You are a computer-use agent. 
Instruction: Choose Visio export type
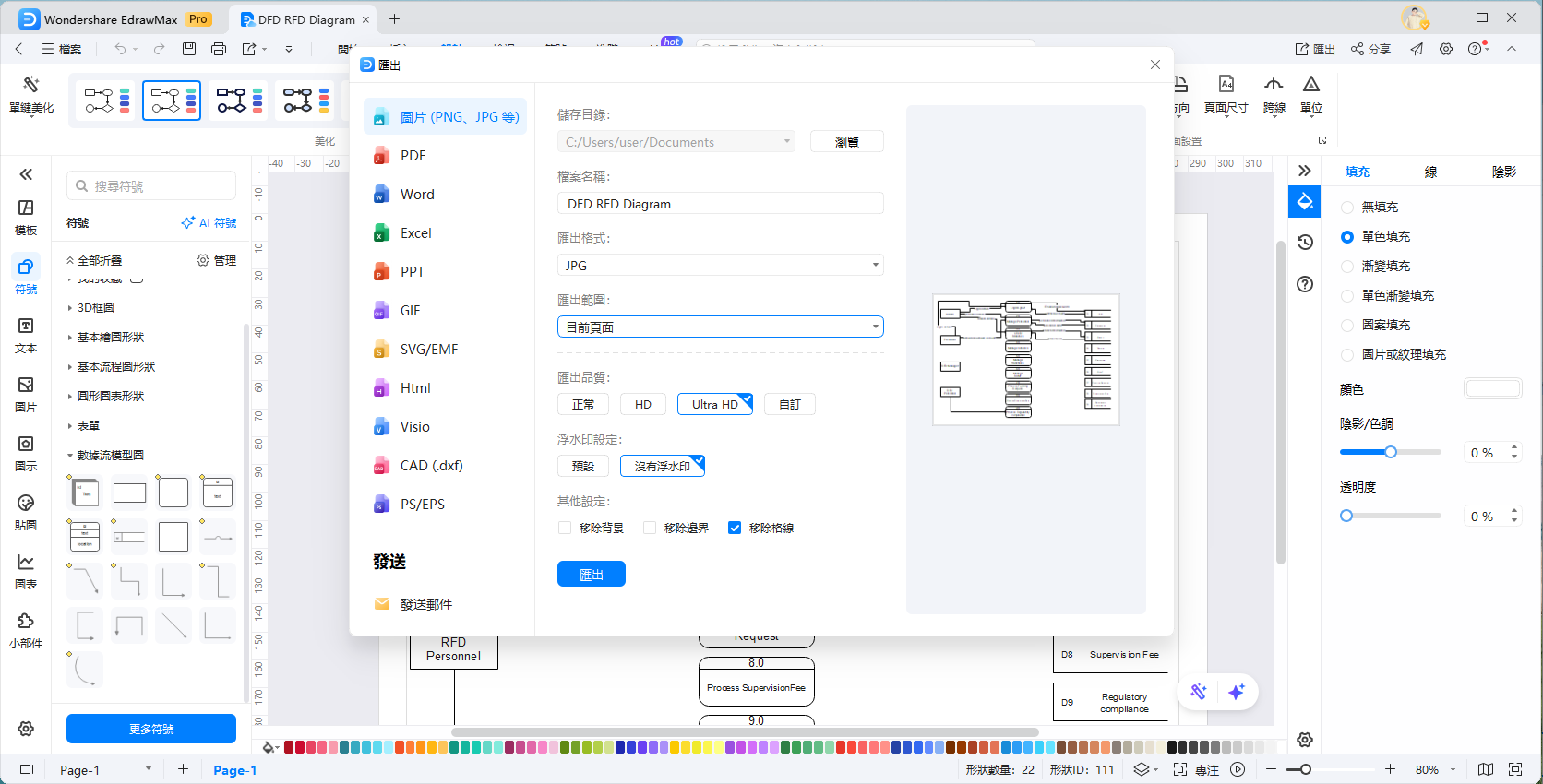446,427
